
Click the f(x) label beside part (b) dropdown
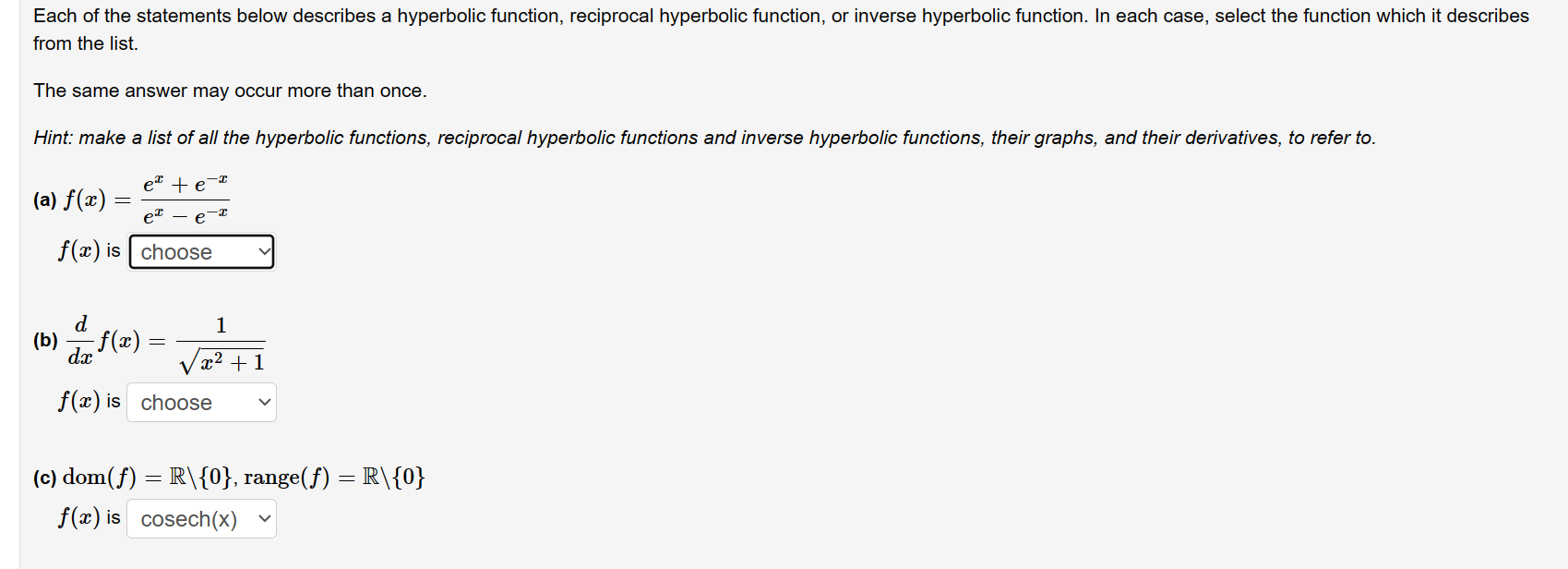[x=89, y=402]
